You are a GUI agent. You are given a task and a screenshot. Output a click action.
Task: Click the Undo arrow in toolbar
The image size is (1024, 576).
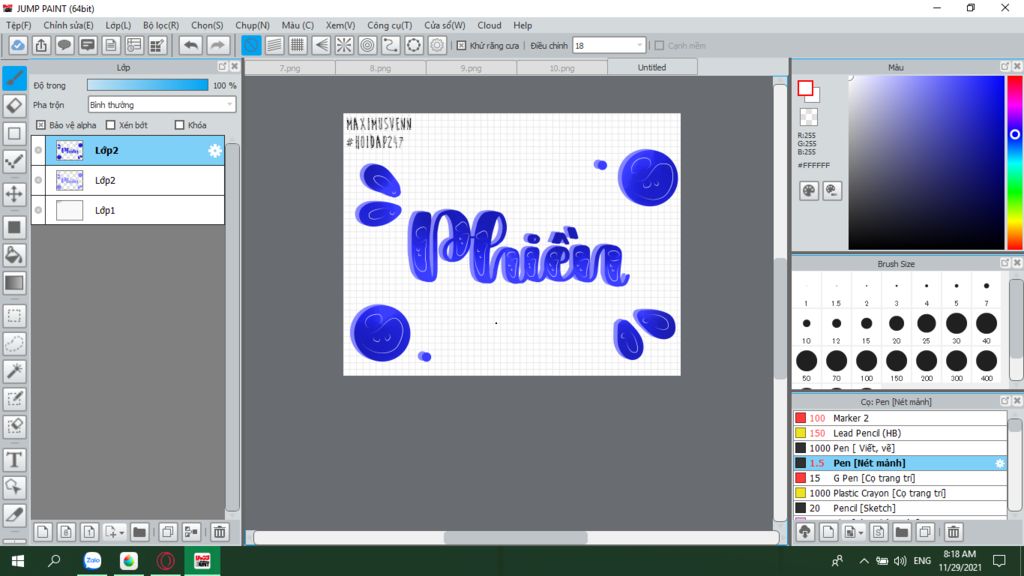191,45
